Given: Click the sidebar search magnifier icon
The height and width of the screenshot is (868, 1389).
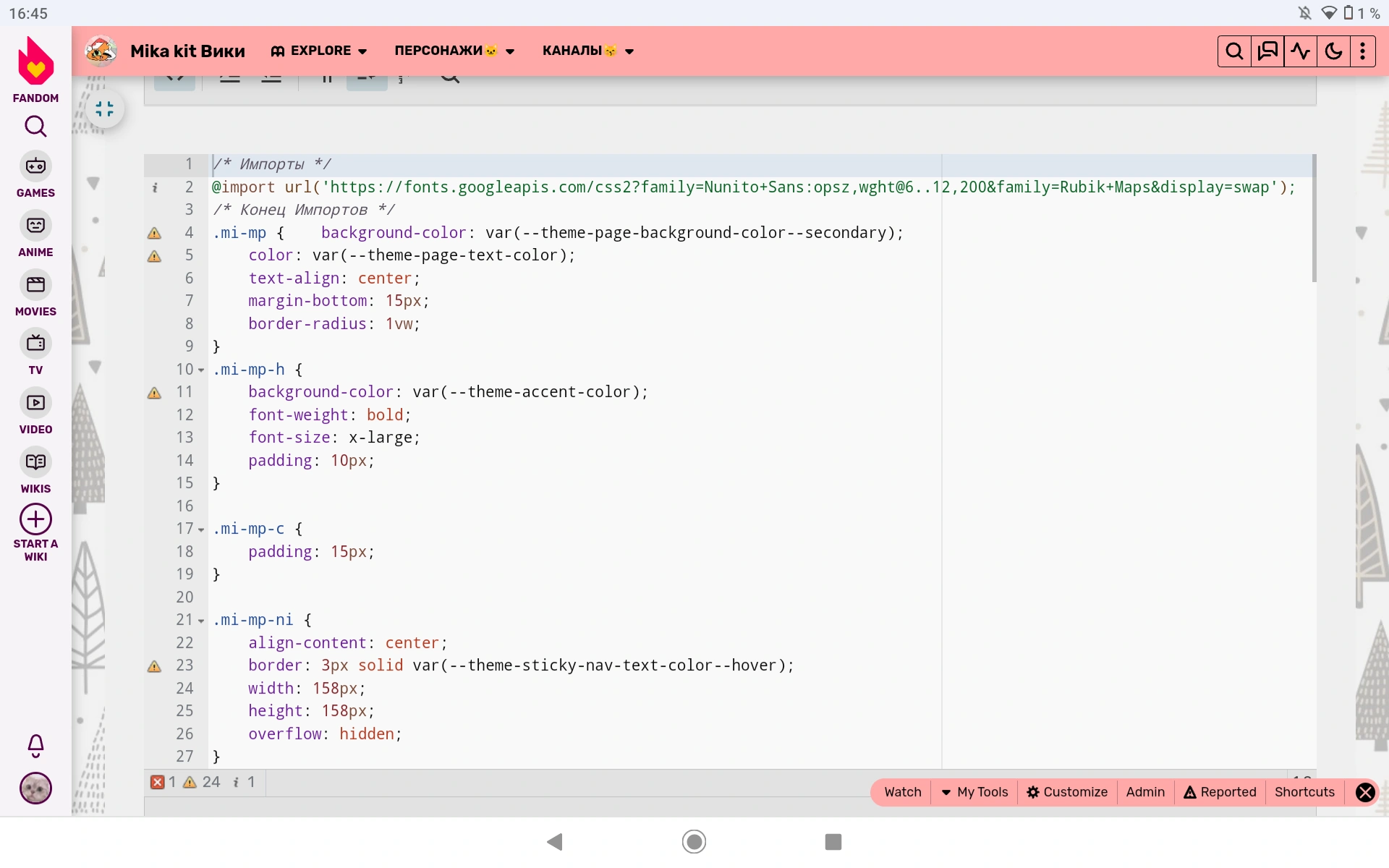Looking at the screenshot, I should (x=35, y=127).
